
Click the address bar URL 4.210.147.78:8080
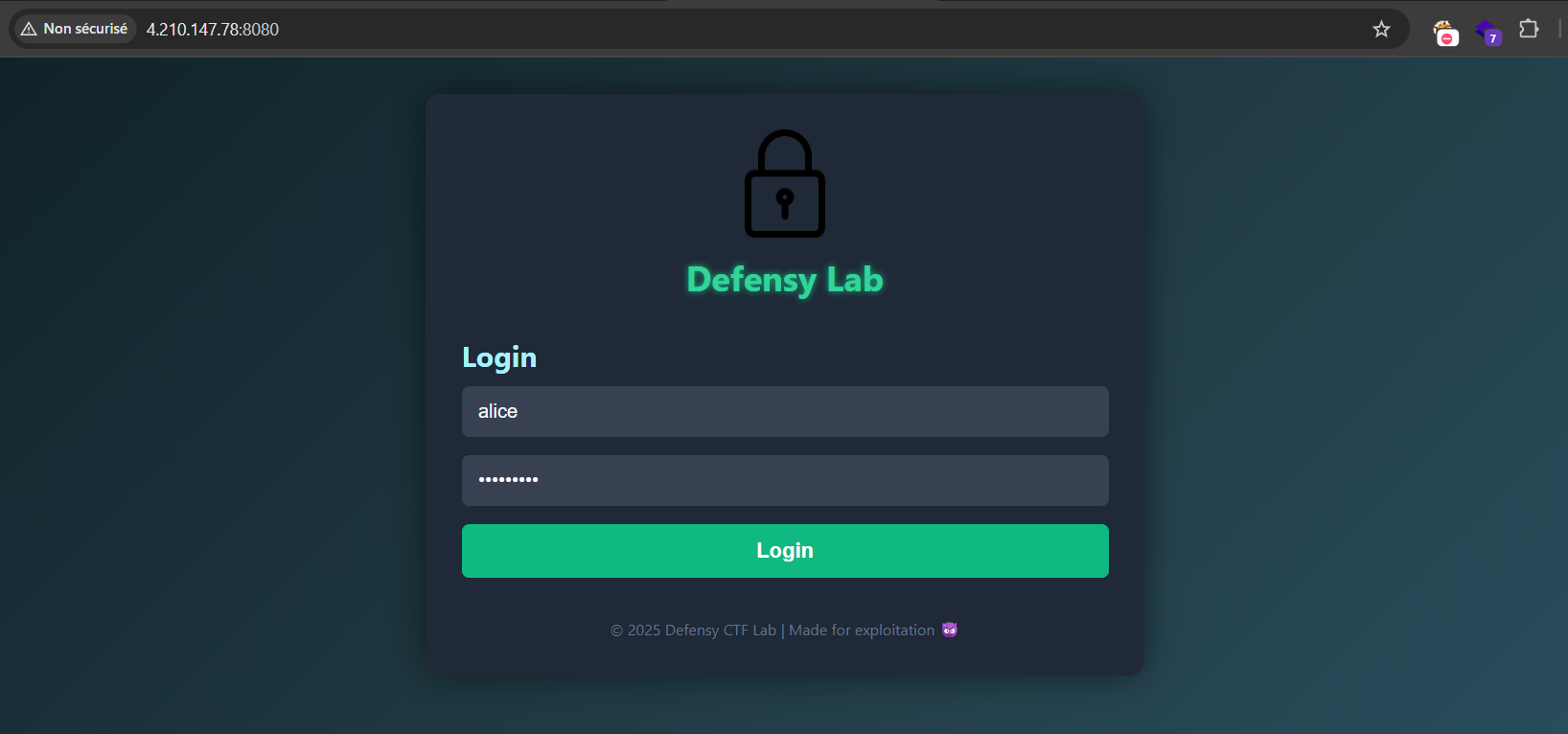point(213,30)
